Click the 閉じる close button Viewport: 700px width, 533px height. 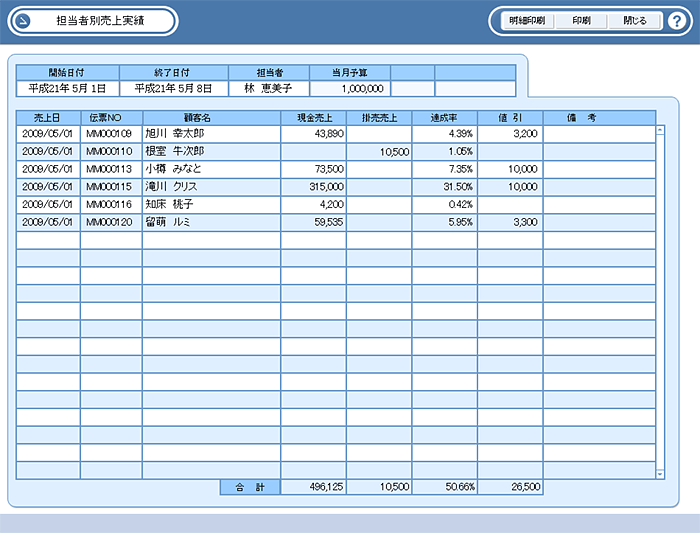(634, 21)
